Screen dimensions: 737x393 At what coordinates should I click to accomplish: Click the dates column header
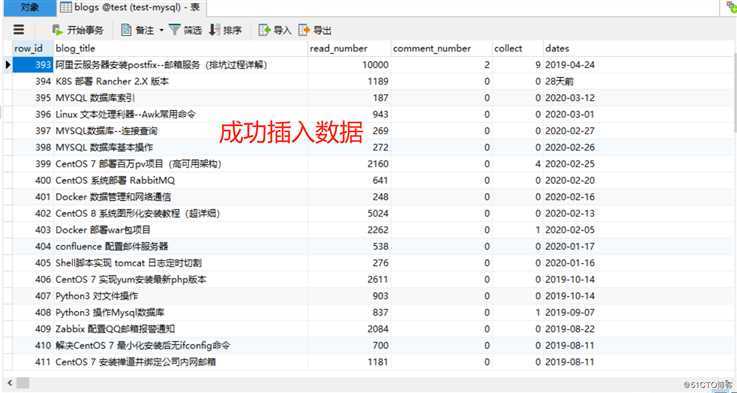571,48
